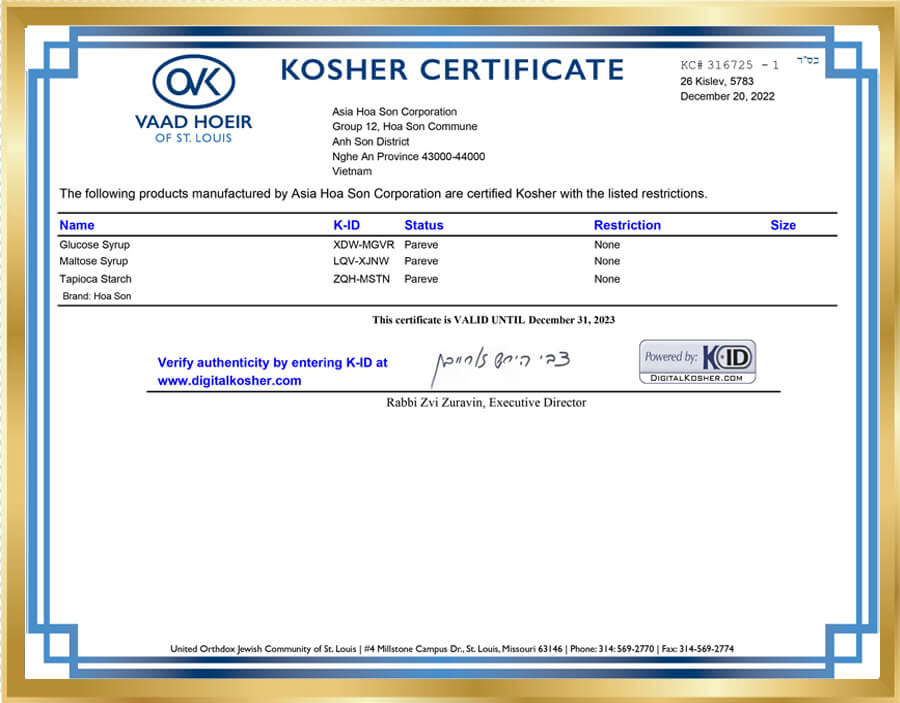Click the Size column header
This screenshot has width=900, height=703.
coord(783,225)
